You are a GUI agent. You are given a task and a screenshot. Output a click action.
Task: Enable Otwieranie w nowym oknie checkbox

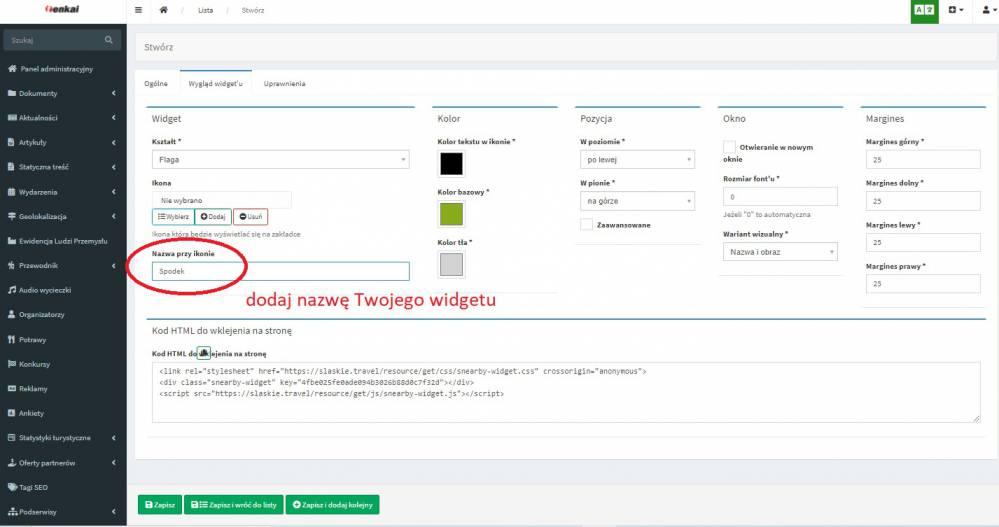[729, 147]
